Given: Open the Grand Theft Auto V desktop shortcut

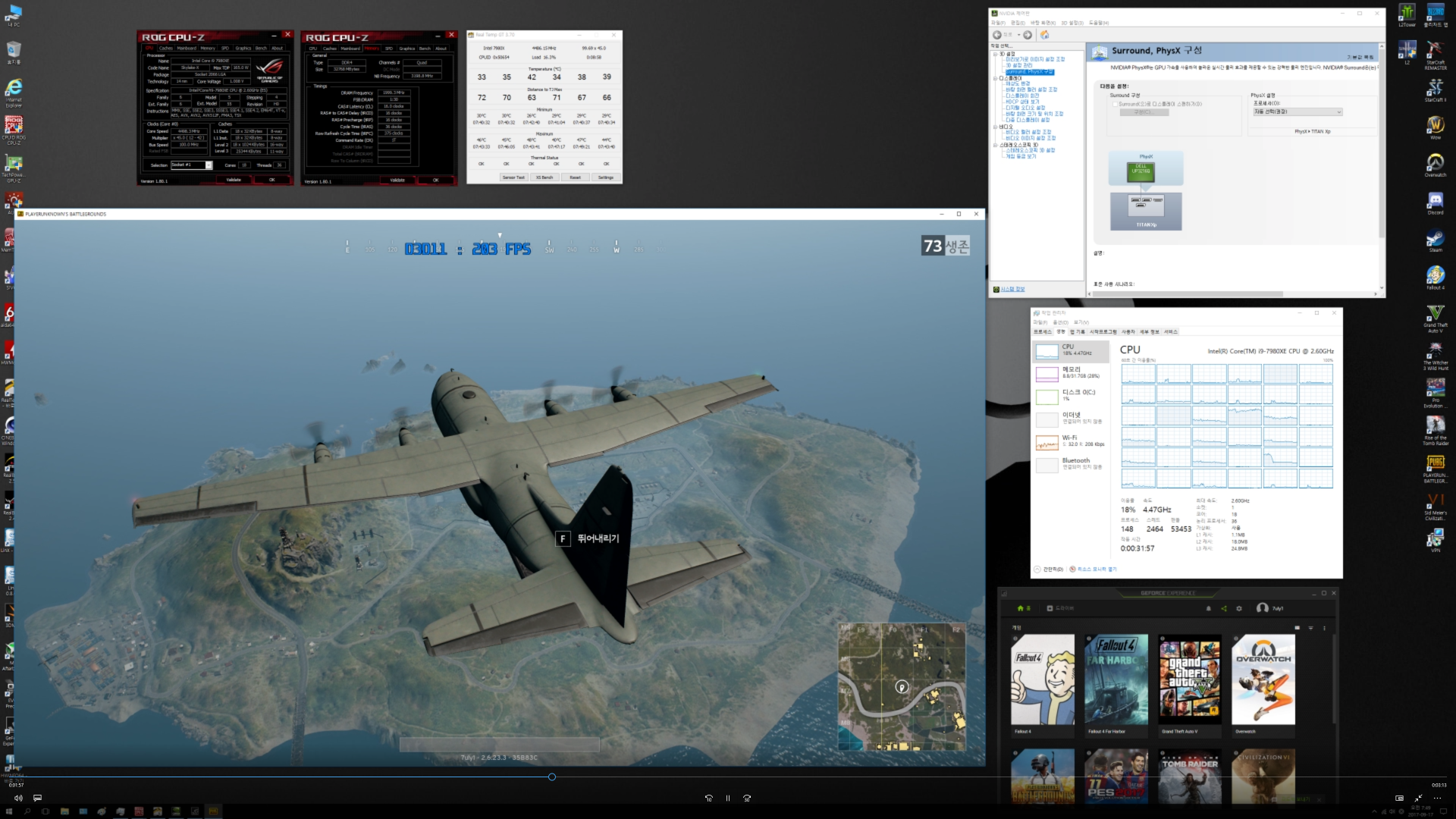Looking at the screenshot, I should coord(1435,318).
